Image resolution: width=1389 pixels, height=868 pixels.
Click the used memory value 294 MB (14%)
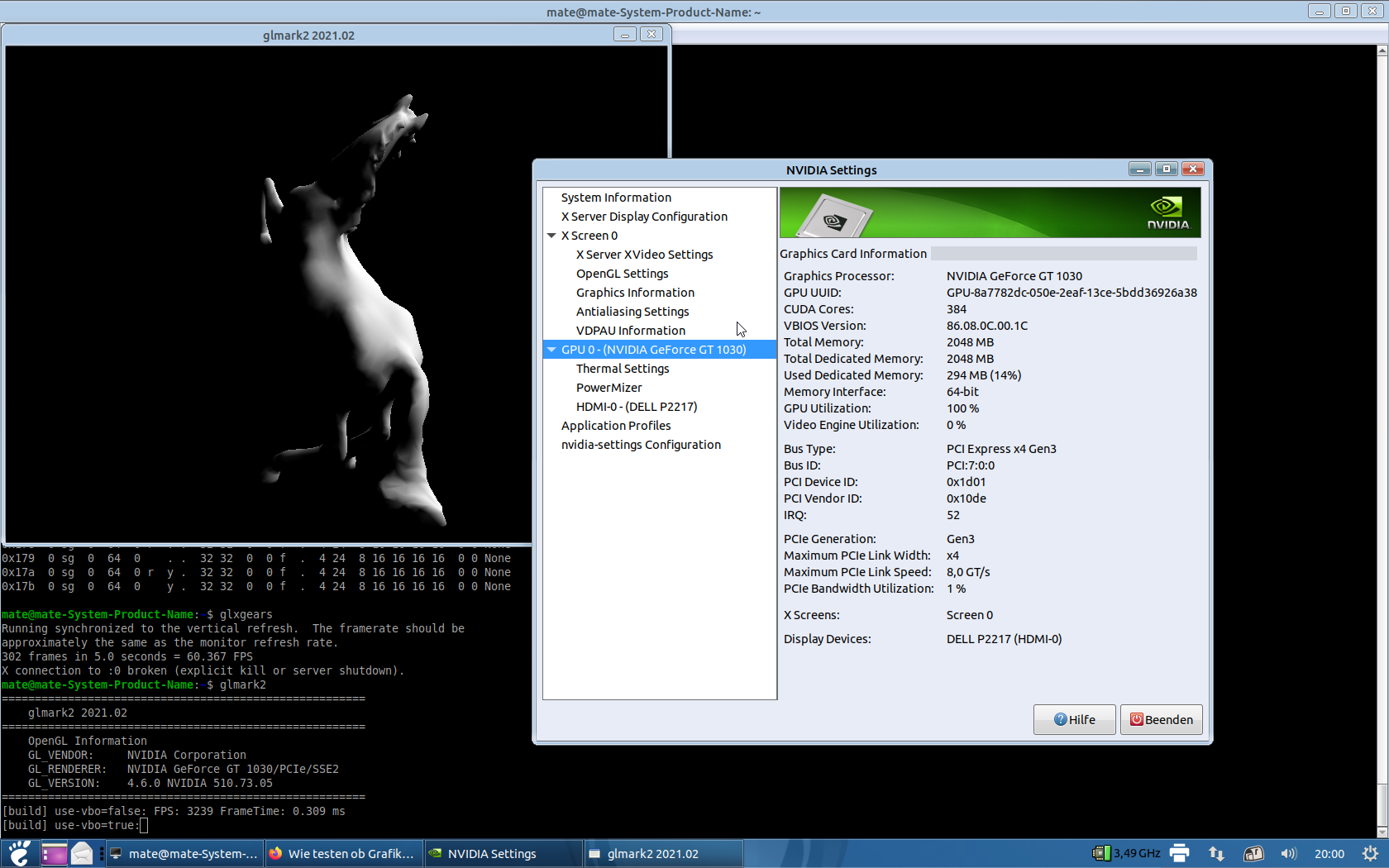click(984, 375)
